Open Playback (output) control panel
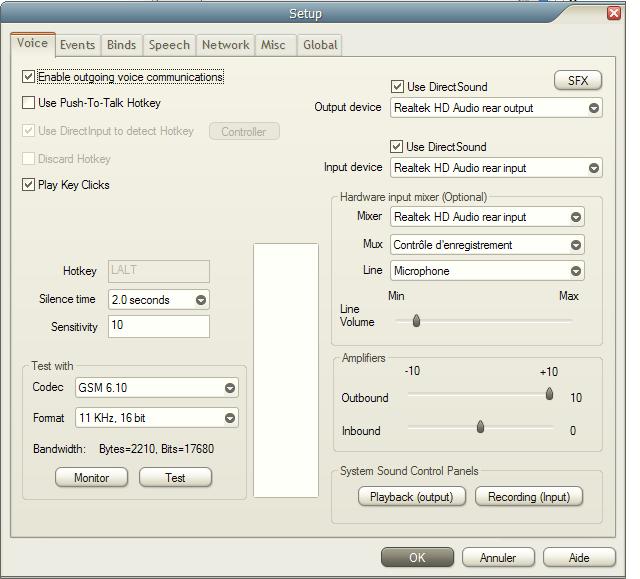Screen dimensions: 640x579 click(411, 497)
